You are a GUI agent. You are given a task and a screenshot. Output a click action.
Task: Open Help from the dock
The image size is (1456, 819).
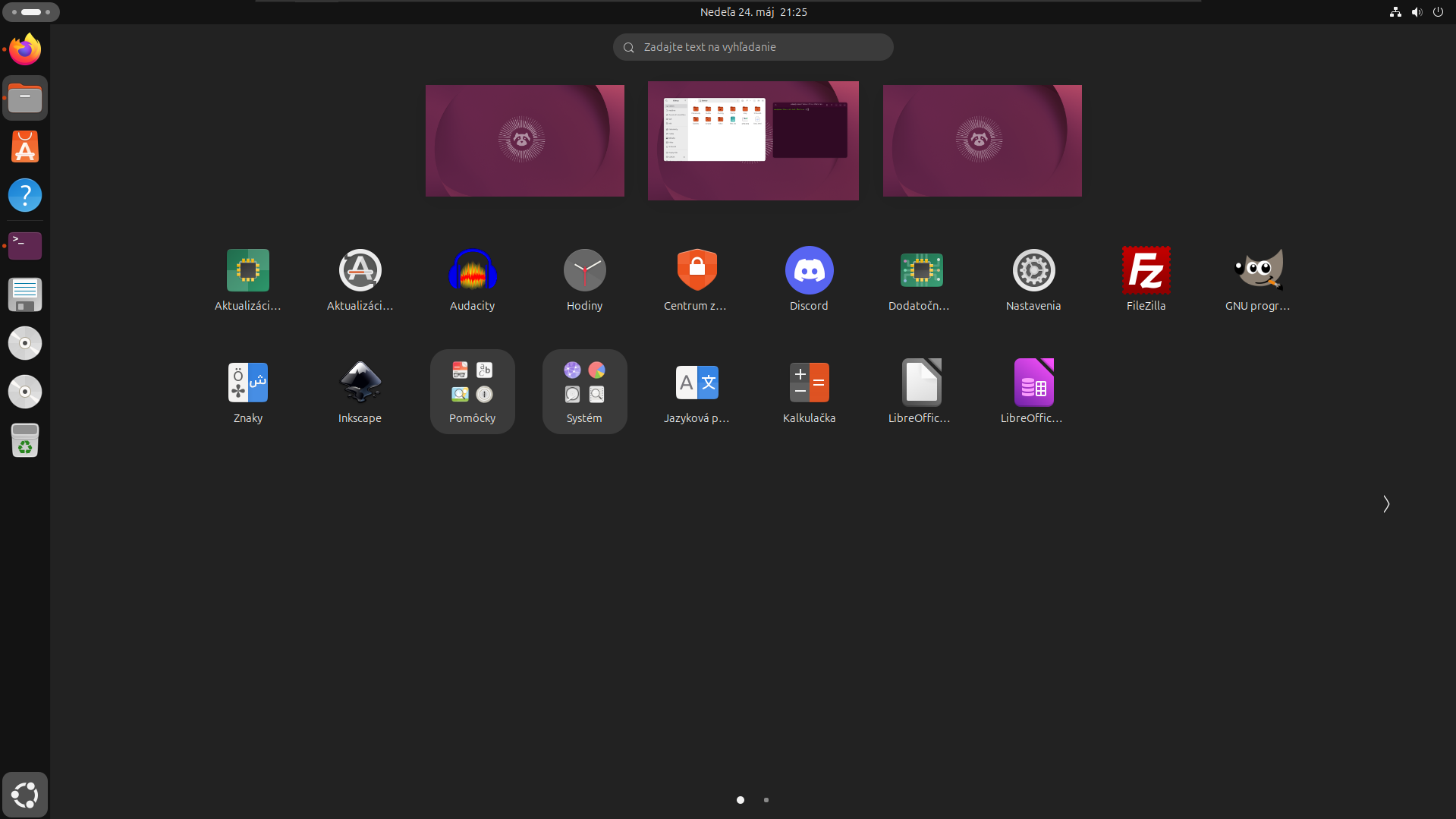[x=25, y=195]
